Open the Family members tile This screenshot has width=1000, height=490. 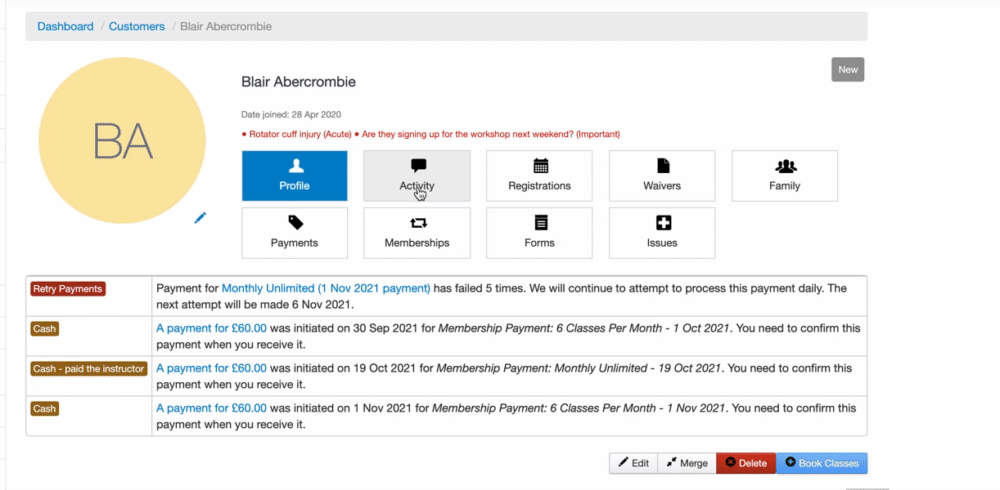click(785, 176)
